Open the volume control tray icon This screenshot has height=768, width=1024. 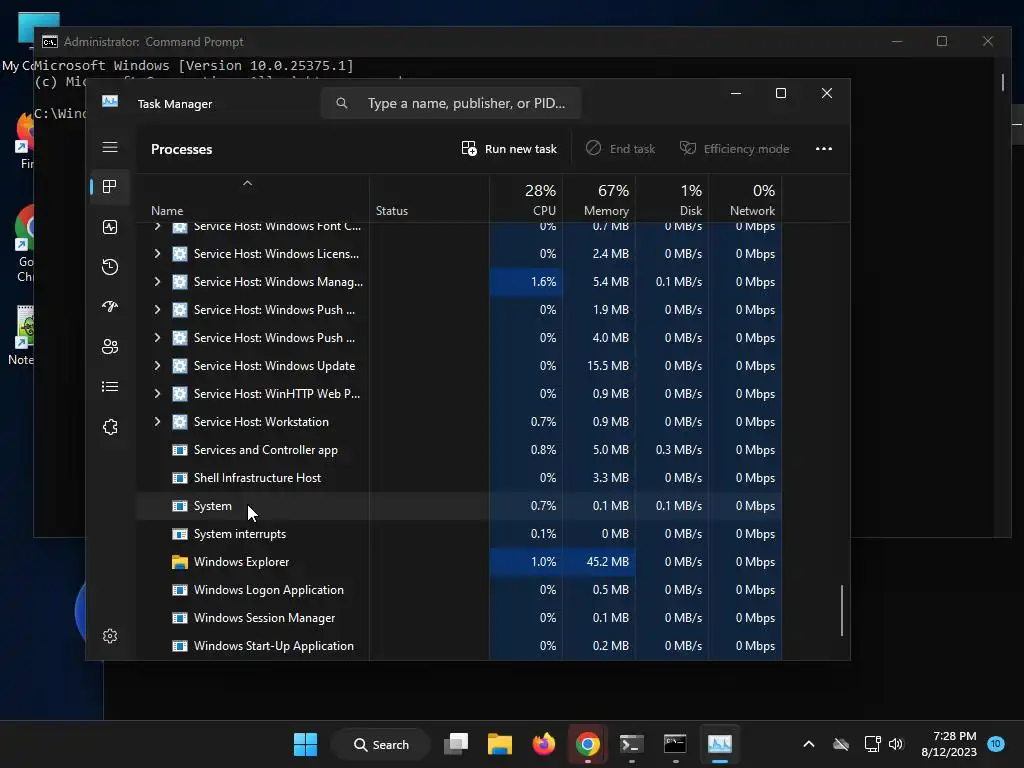(896, 744)
